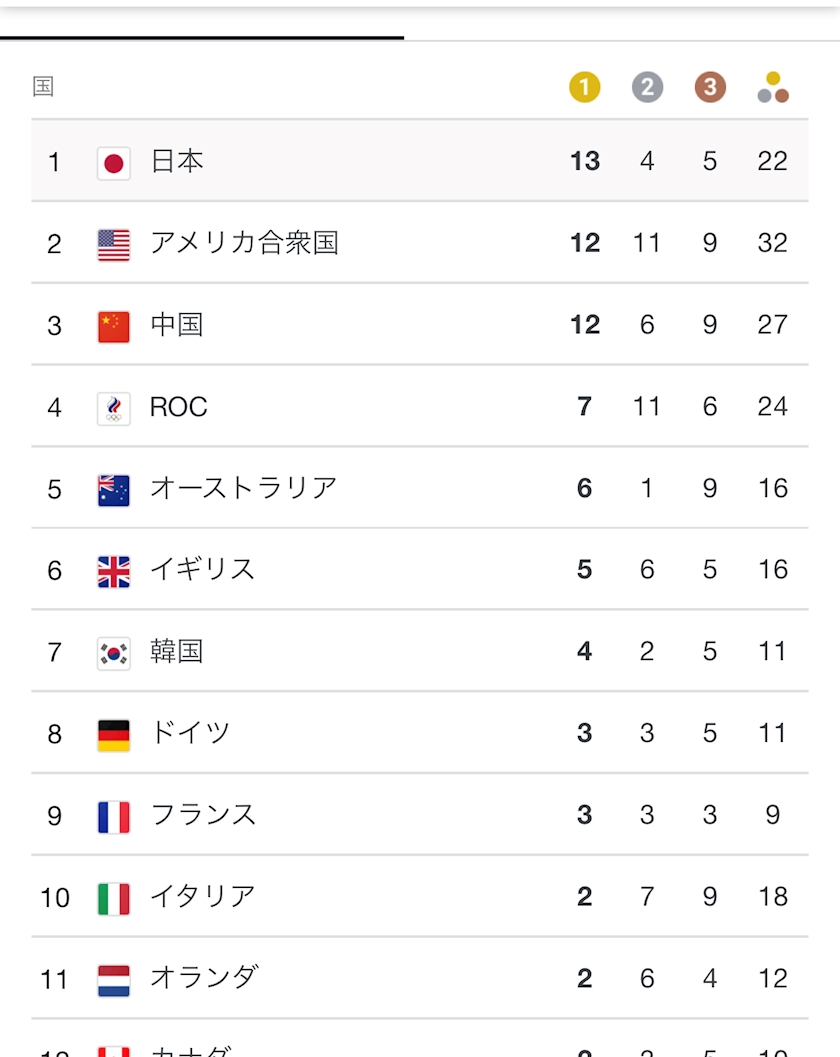The image size is (840, 1057).
Task: Click the United Kingdom flag icon
Action: tap(114, 571)
